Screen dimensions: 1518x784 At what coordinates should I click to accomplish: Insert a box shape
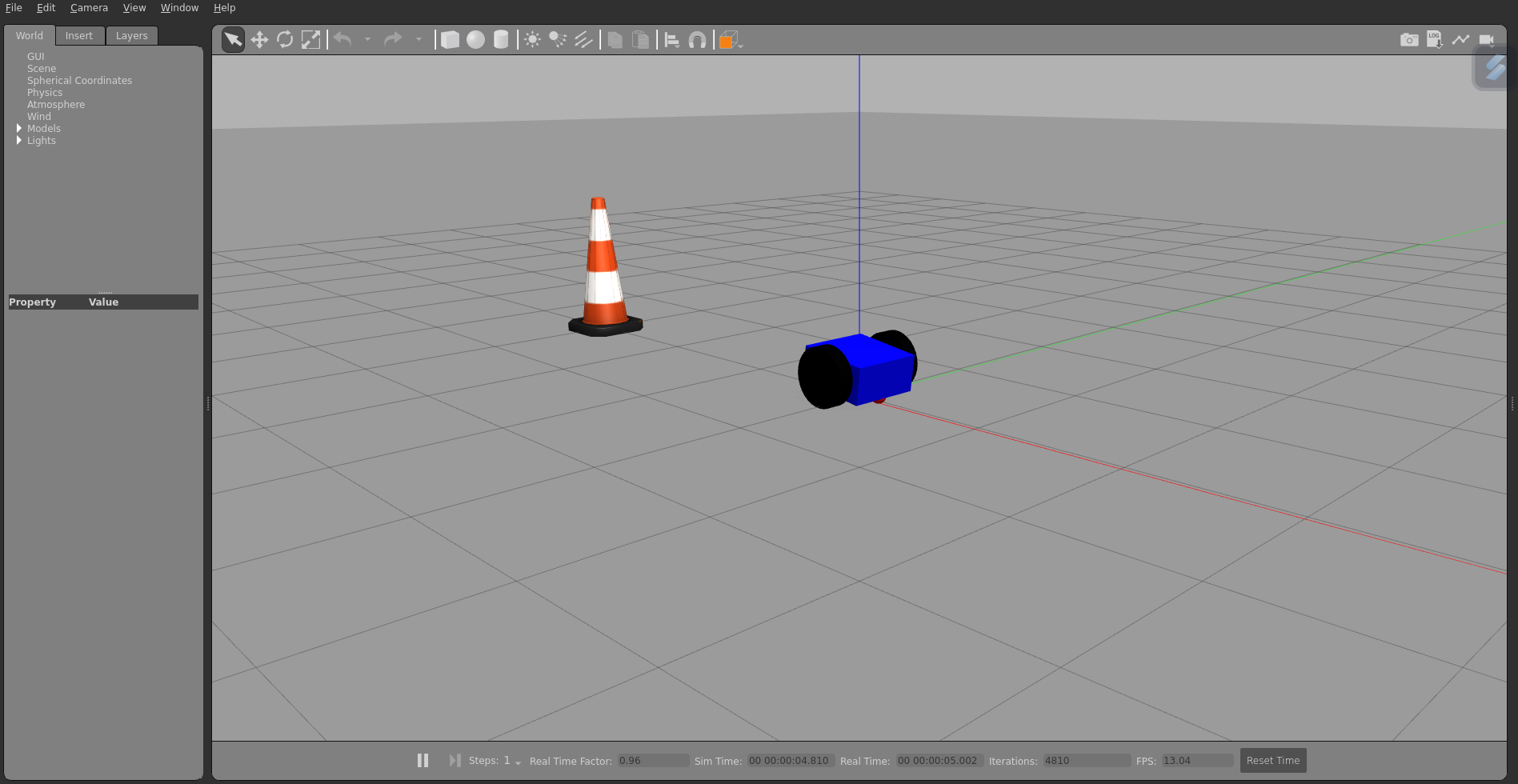pos(450,39)
